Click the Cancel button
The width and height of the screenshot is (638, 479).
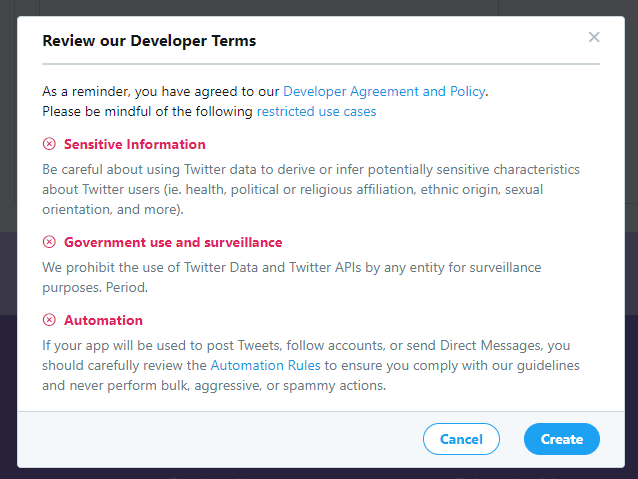[x=461, y=439]
